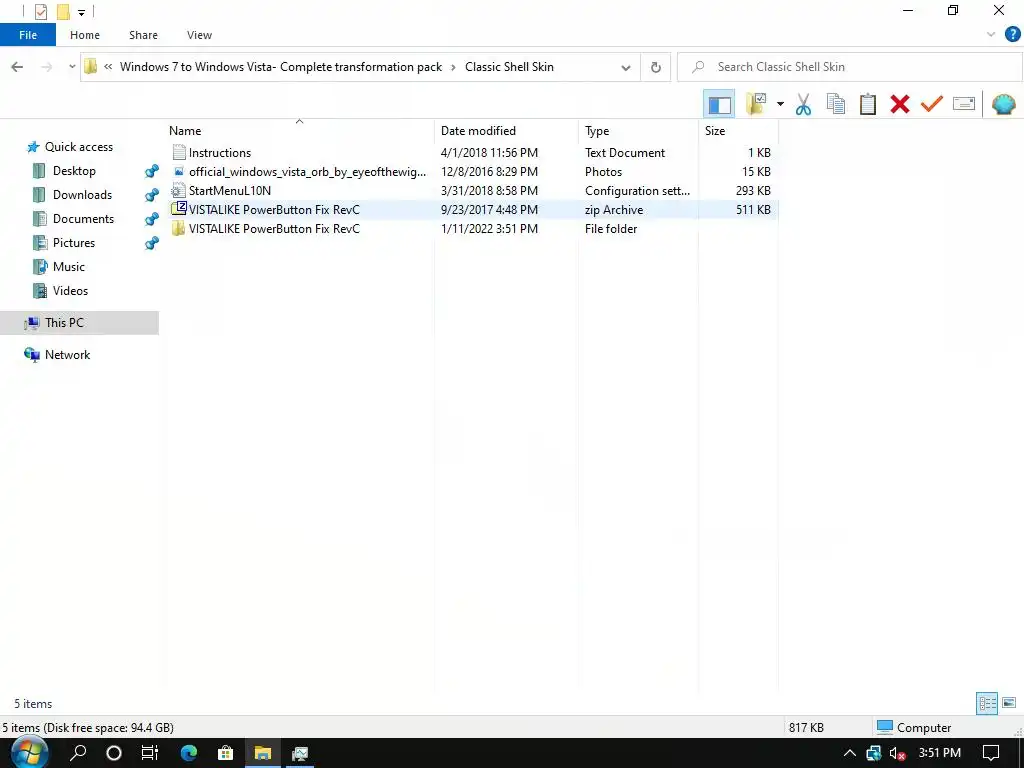
Task: Open Quick access in navigation pane
Action: 78,147
